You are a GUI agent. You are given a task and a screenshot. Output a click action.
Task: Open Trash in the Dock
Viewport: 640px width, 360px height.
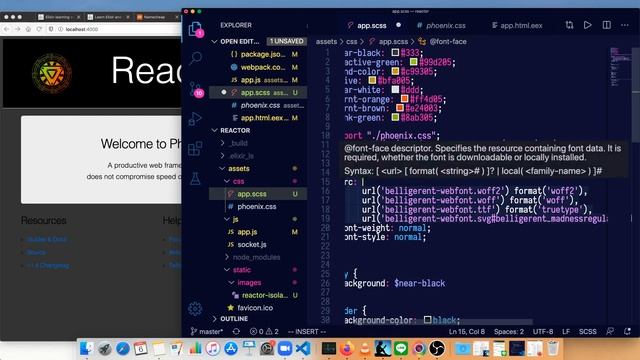coord(553,349)
